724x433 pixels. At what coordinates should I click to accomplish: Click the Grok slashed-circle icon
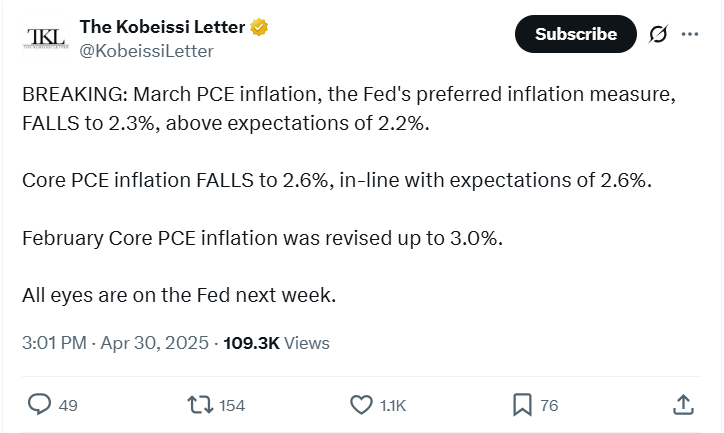pos(658,34)
